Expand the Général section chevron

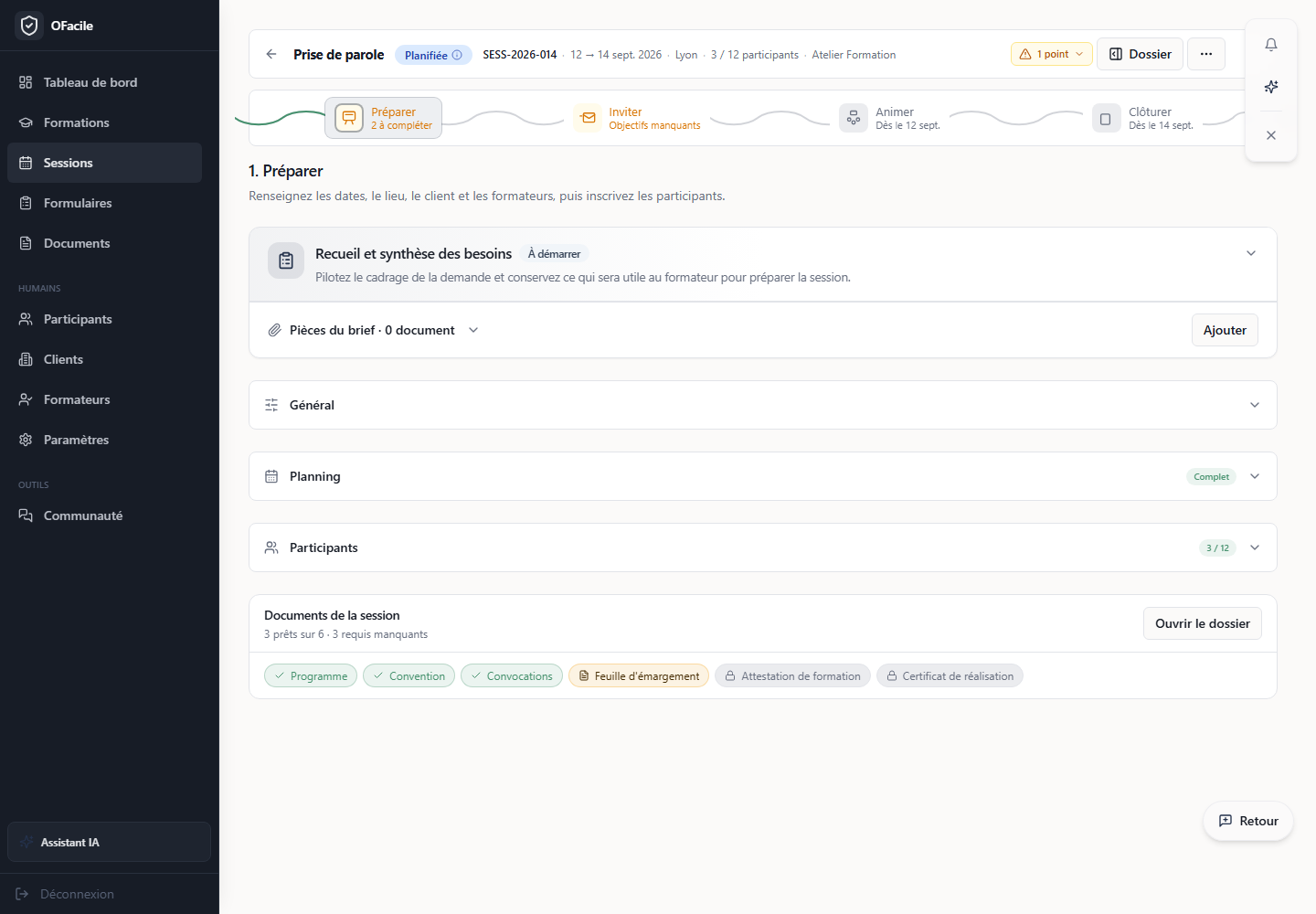1255,405
